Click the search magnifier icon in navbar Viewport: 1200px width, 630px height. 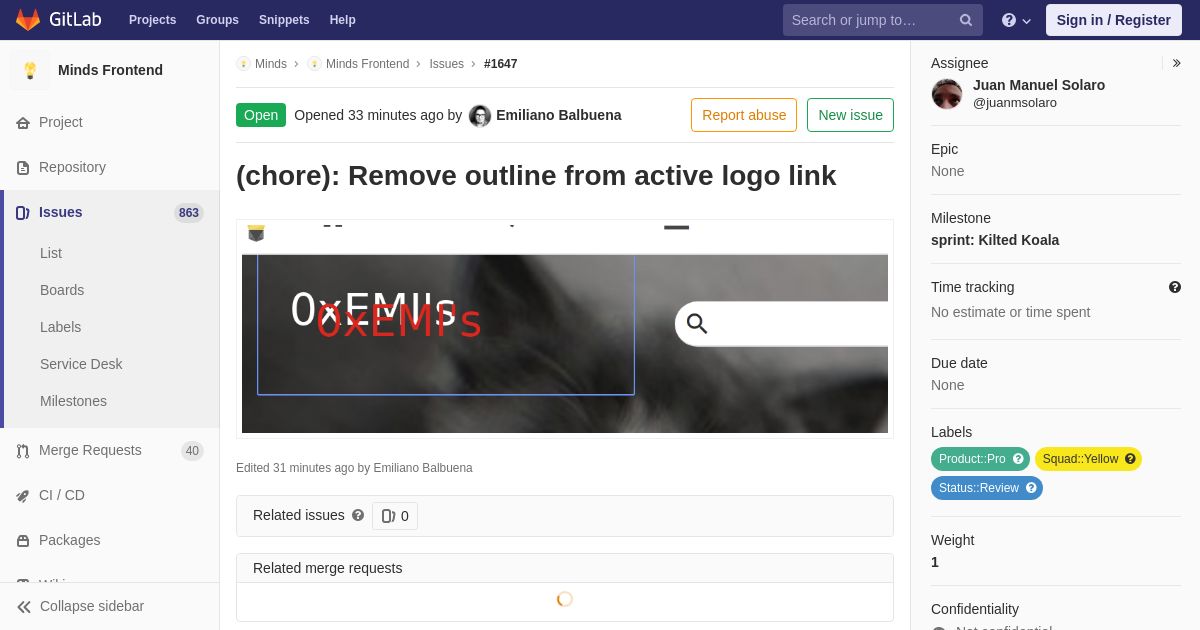click(966, 20)
